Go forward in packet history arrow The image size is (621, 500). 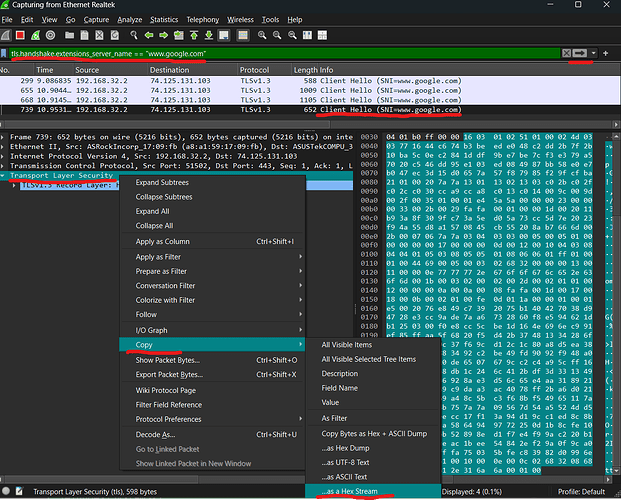point(164,35)
